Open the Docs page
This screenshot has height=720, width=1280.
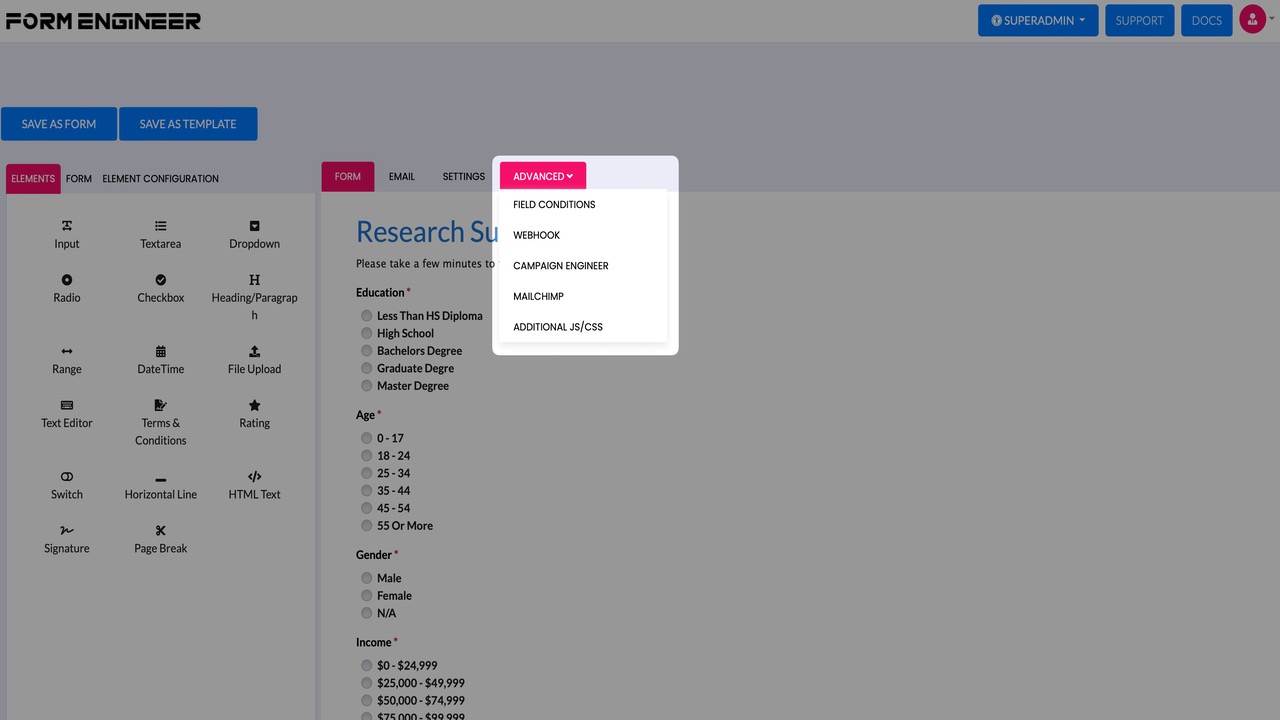(x=1207, y=20)
